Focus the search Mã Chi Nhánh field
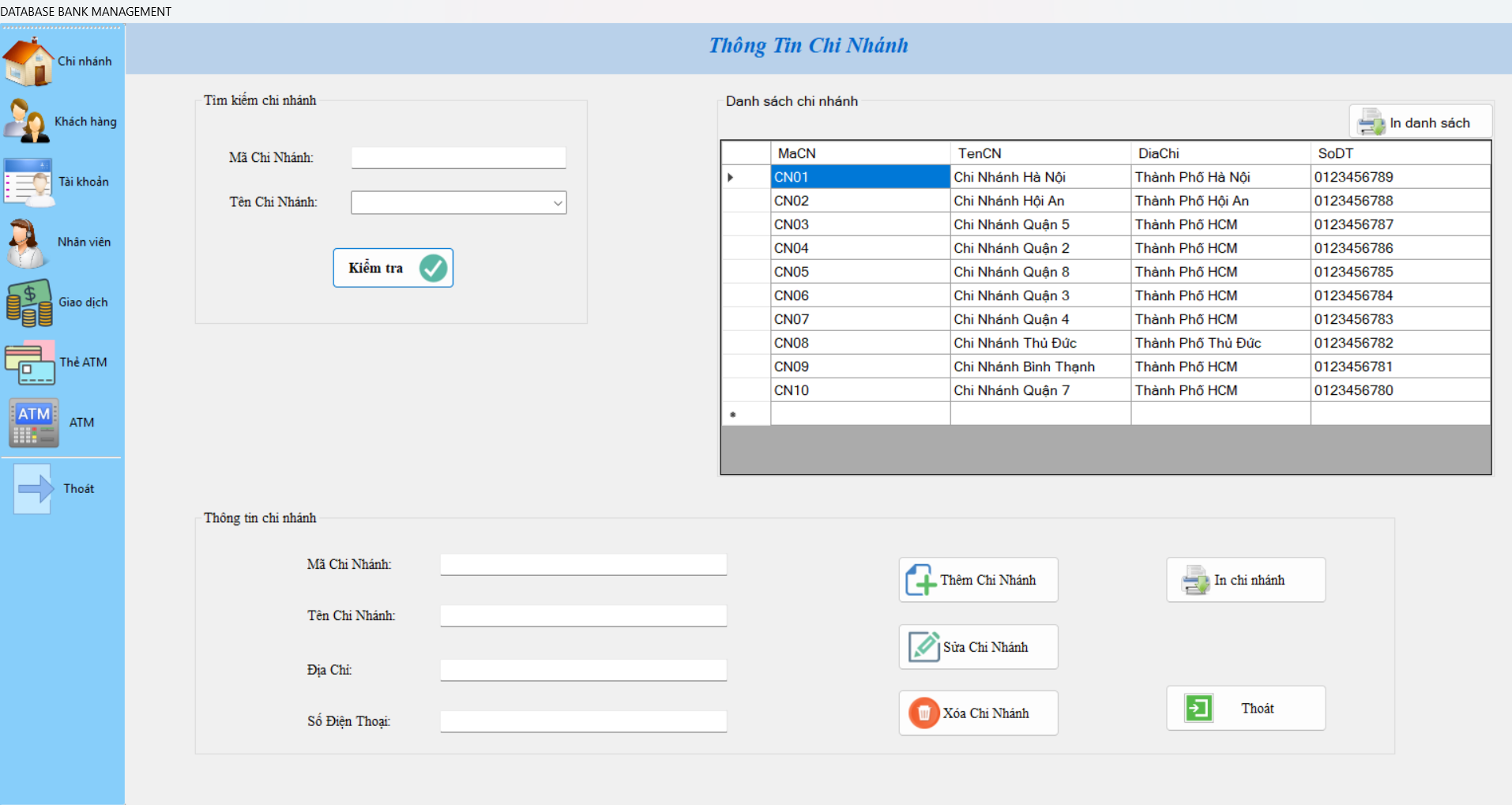Viewport: 1512px width, 805px height. coord(458,158)
